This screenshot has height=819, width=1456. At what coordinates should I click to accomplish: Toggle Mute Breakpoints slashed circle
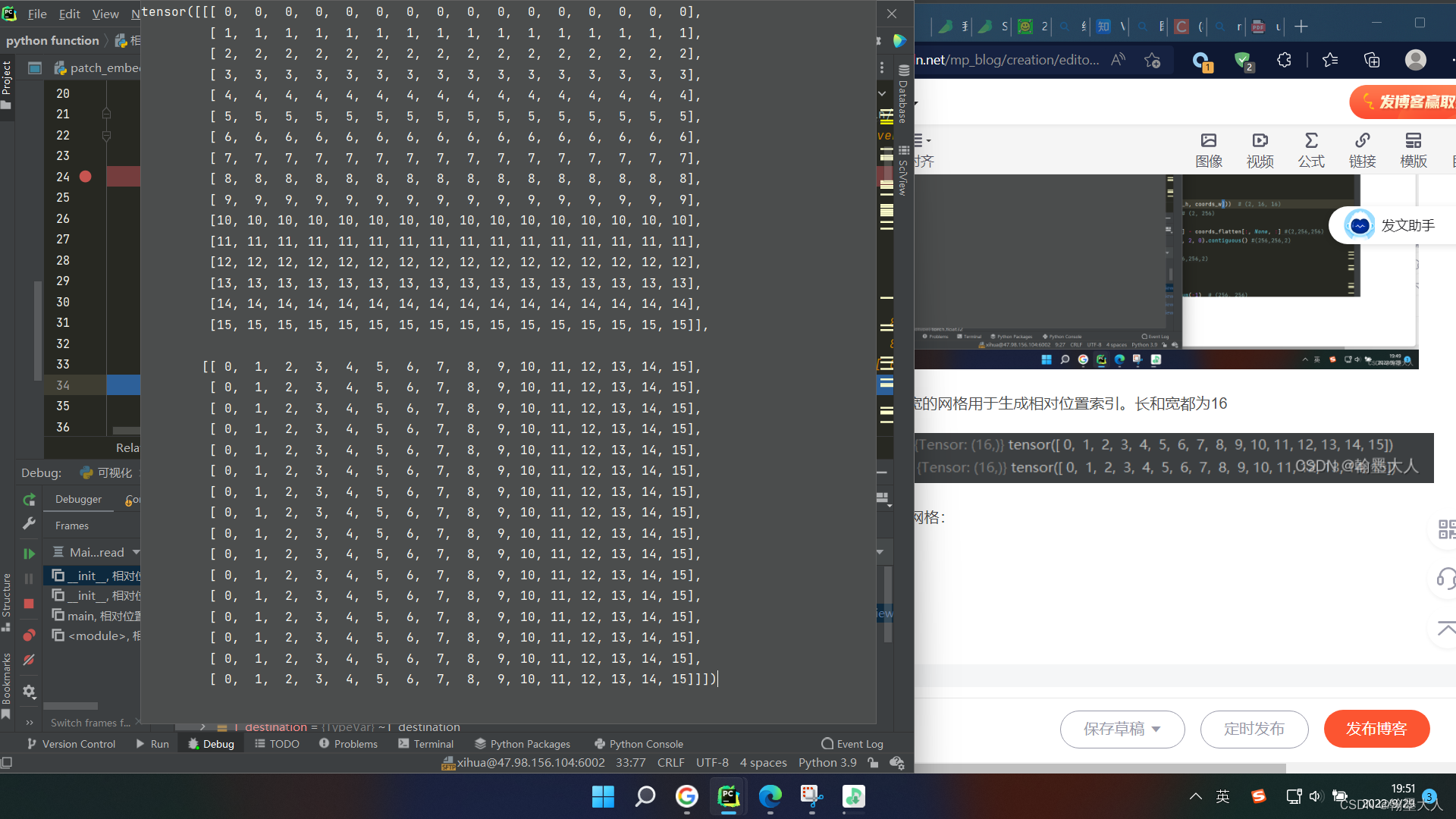pos(29,660)
